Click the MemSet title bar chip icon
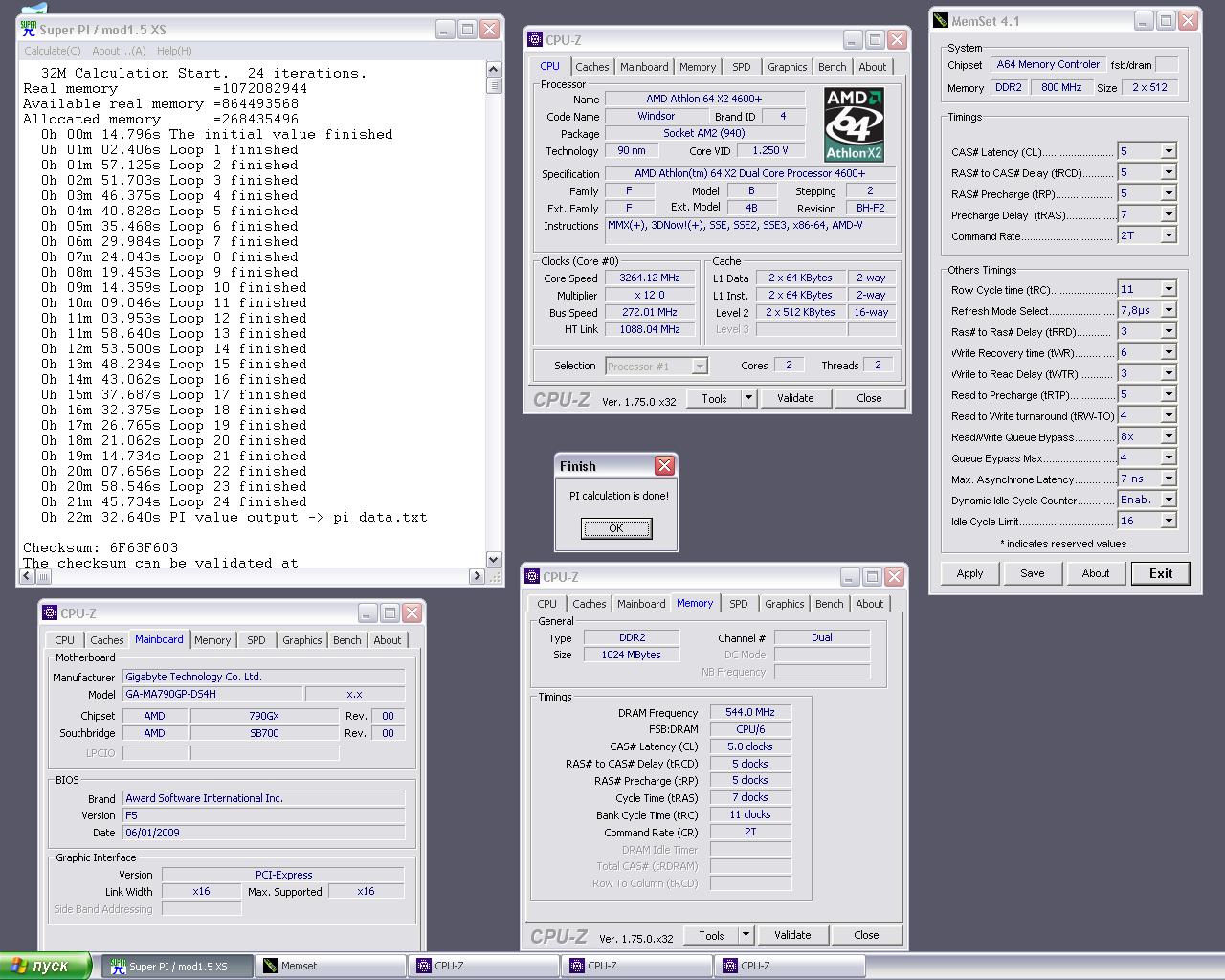 942,20
